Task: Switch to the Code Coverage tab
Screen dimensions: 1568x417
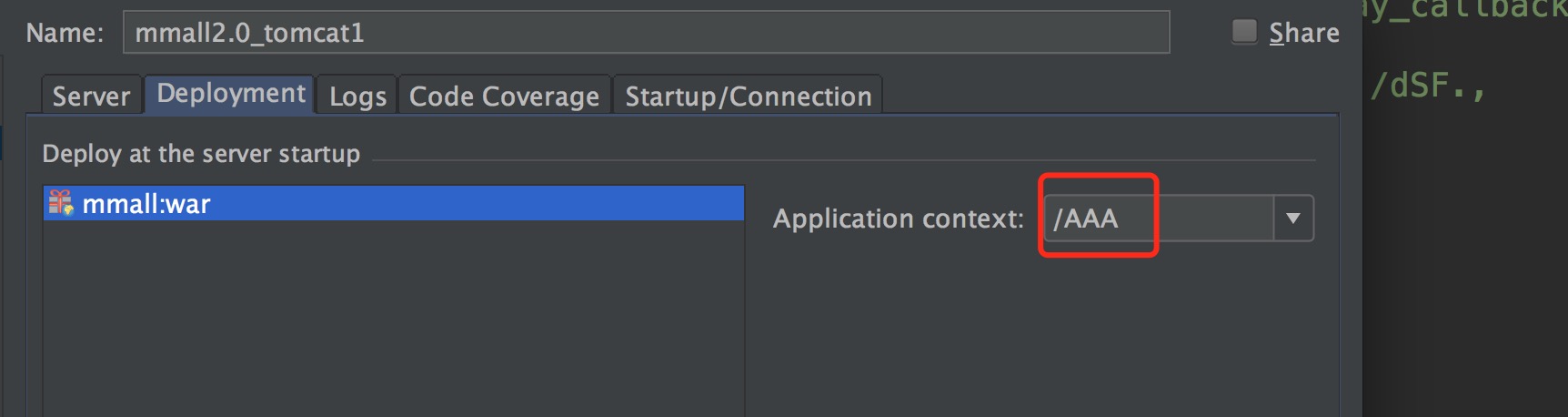Action: tap(504, 97)
